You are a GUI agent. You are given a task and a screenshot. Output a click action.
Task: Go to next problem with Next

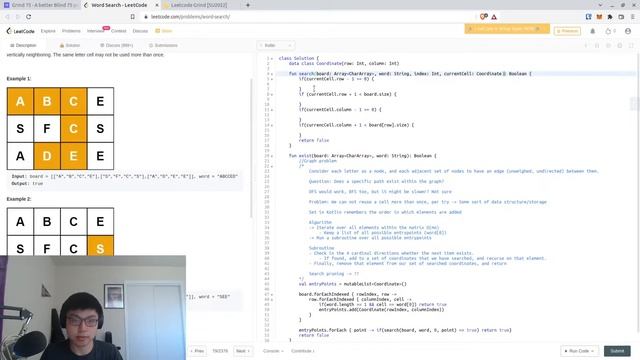(x=242, y=351)
